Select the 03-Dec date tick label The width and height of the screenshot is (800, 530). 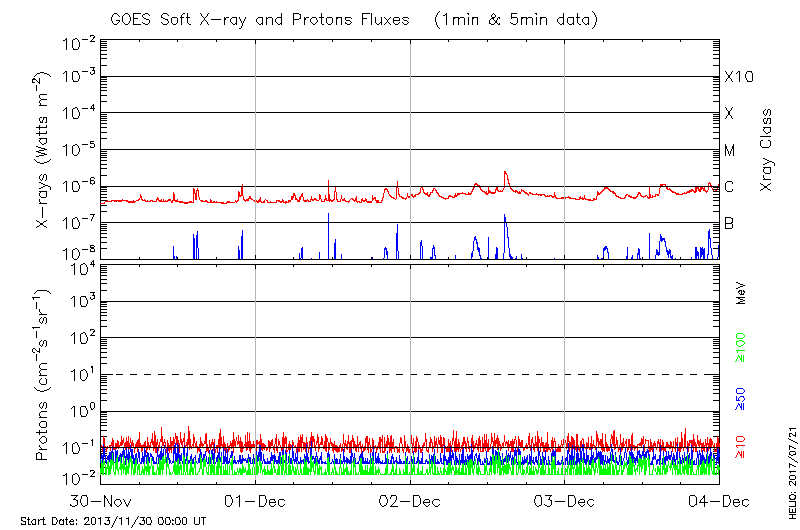click(565, 500)
